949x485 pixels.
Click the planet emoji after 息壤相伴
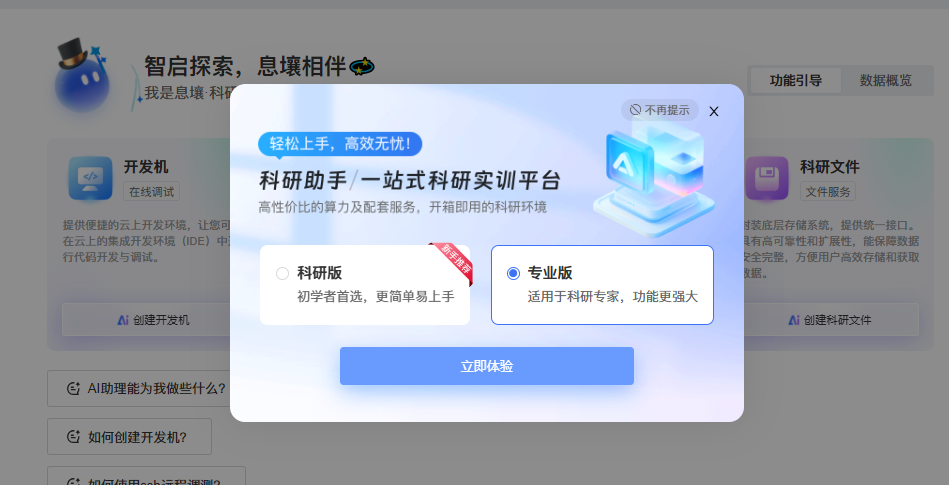click(362, 67)
